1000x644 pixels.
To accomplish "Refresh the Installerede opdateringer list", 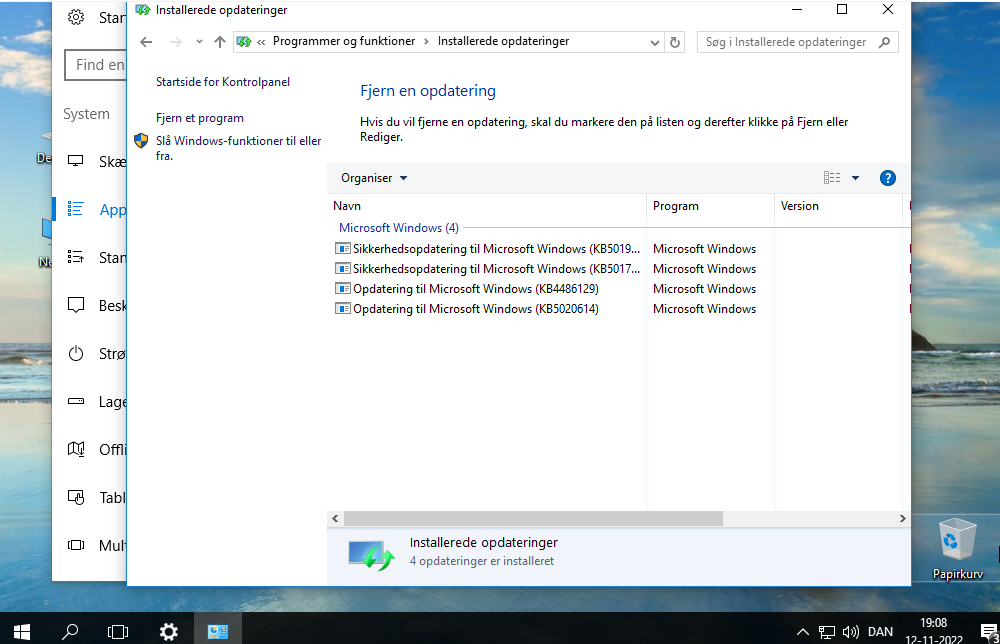I will [x=675, y=42].
